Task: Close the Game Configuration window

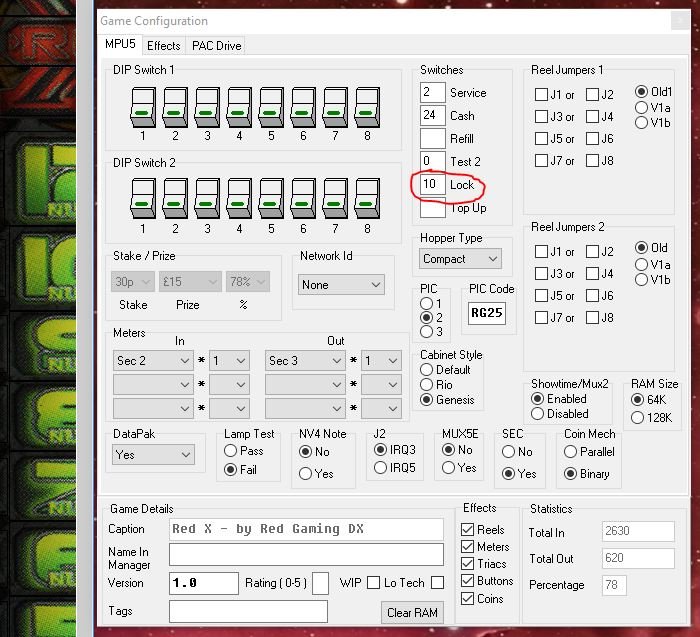Action: click(x=683, y=20)
